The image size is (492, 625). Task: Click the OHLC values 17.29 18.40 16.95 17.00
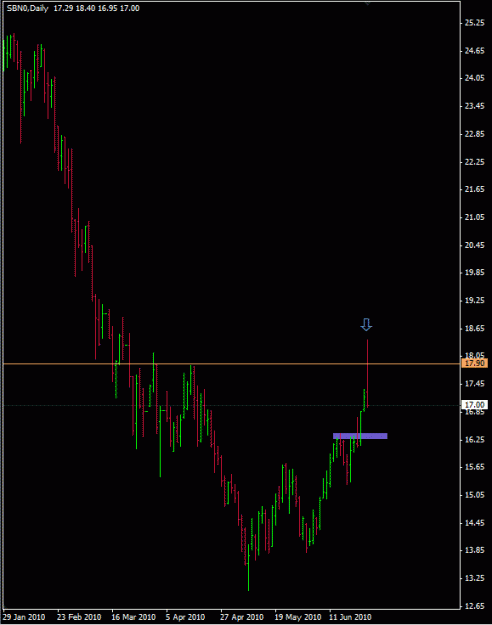pos(96,8)
